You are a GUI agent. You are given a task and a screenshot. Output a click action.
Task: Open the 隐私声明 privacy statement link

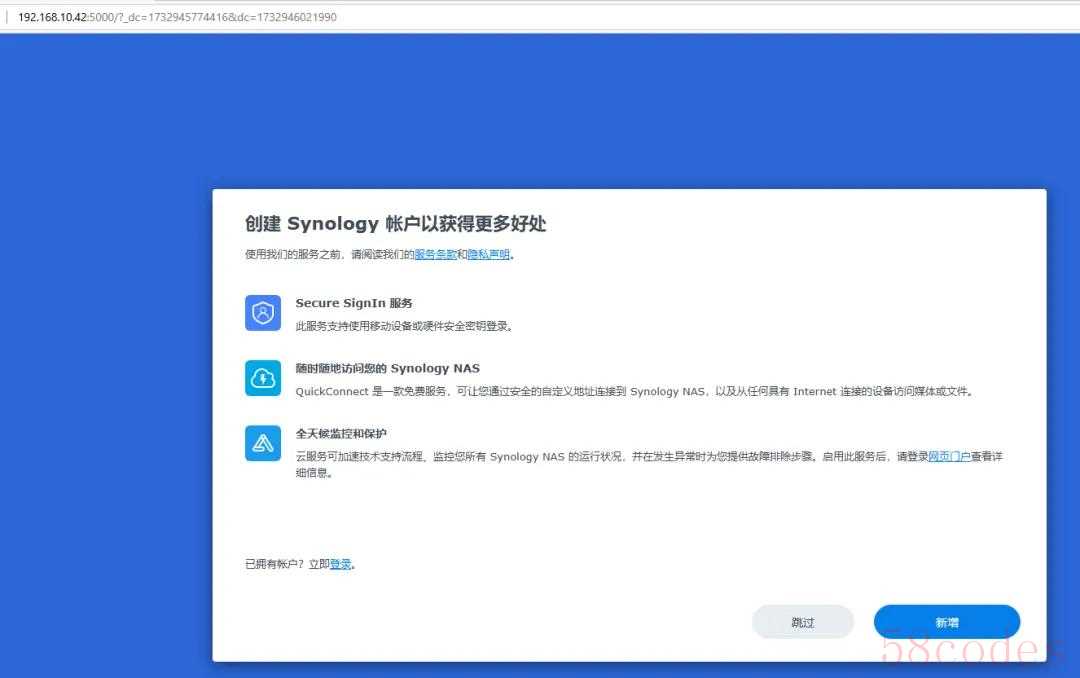click(x=488, y=255)
